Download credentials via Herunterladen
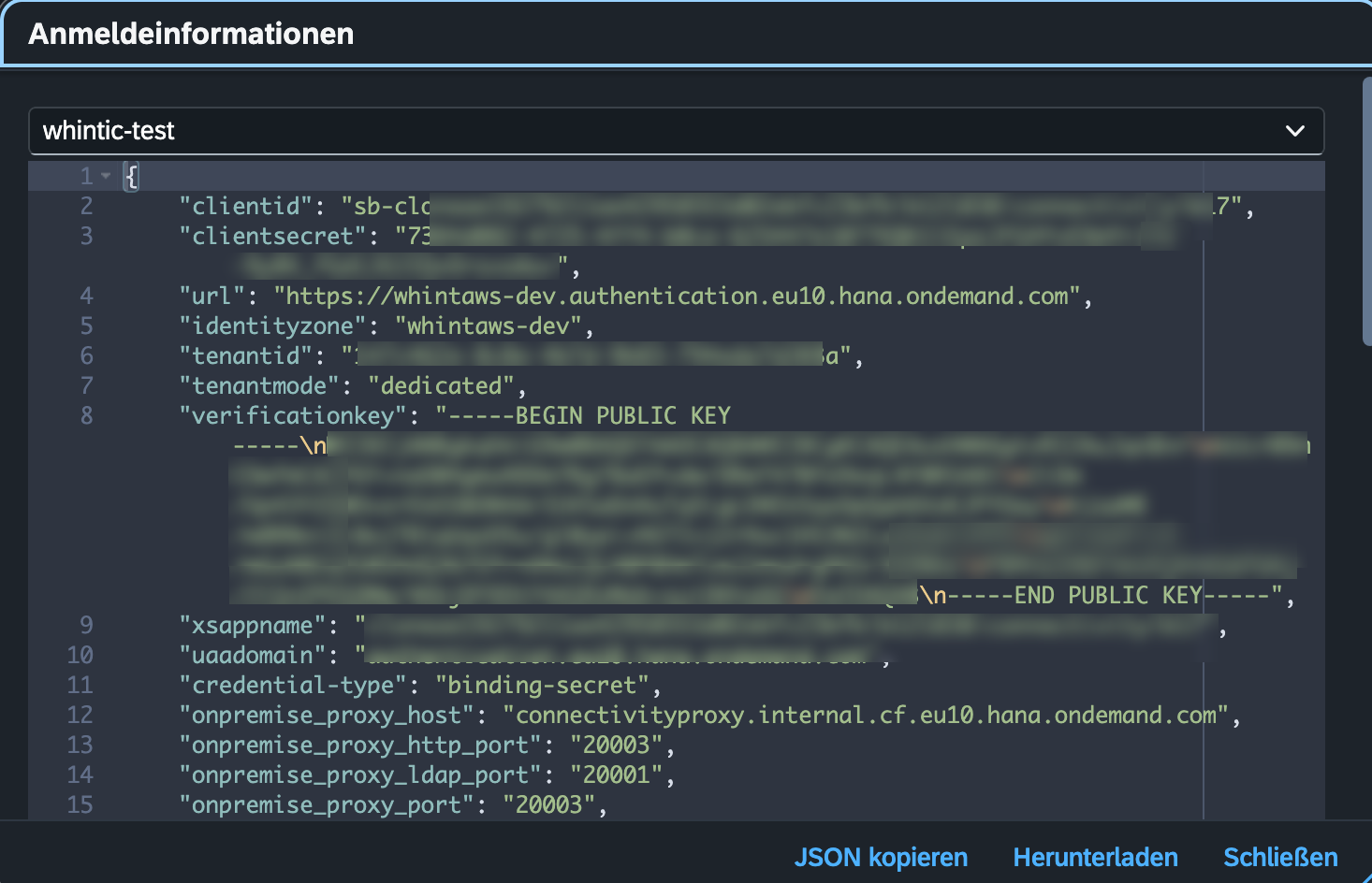Screen dimensions: 1372x883 click(x=1095, y=857)
